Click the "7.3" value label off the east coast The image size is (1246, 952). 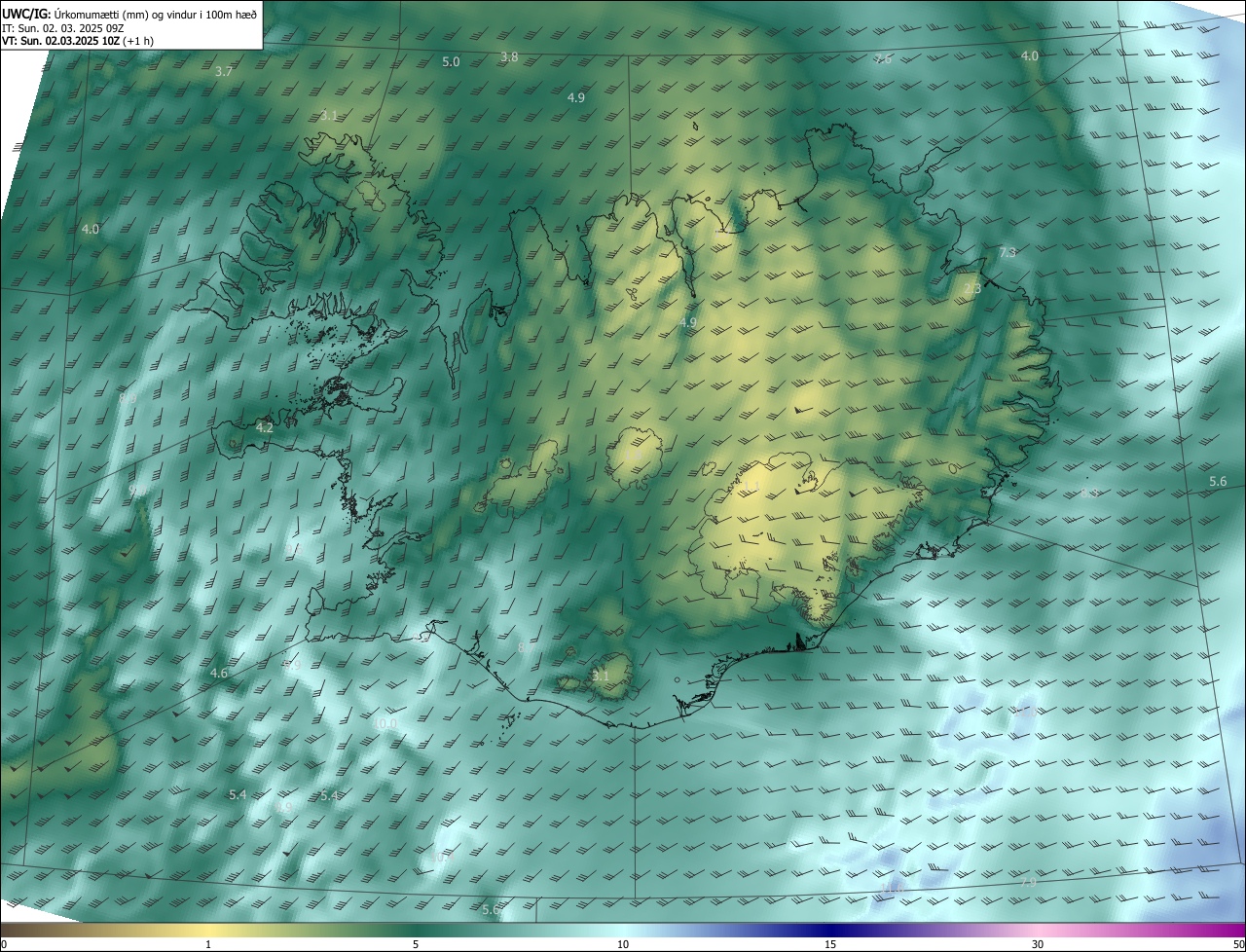click(x=1008, y=252)
